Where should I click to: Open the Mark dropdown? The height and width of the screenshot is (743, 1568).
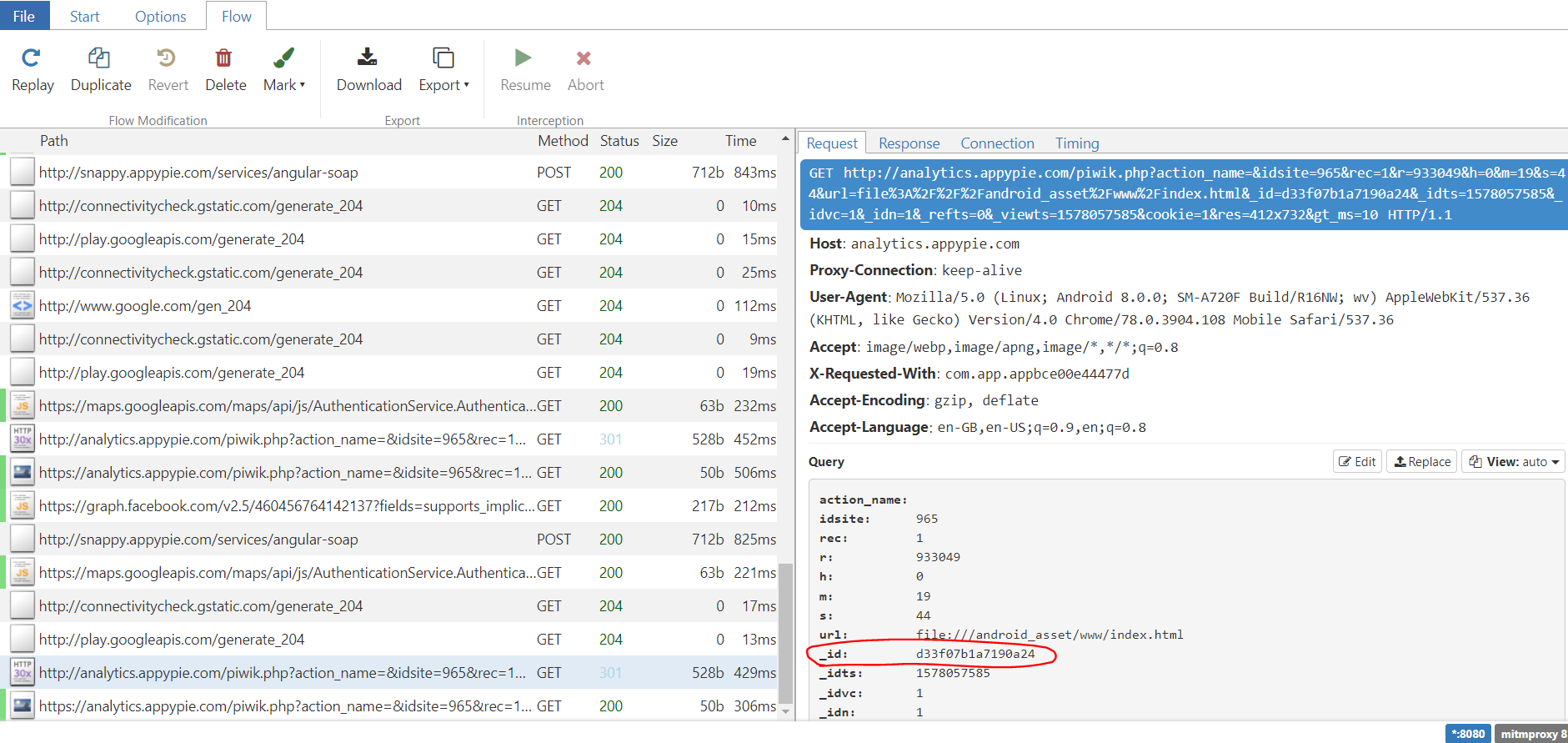(284, 70)
